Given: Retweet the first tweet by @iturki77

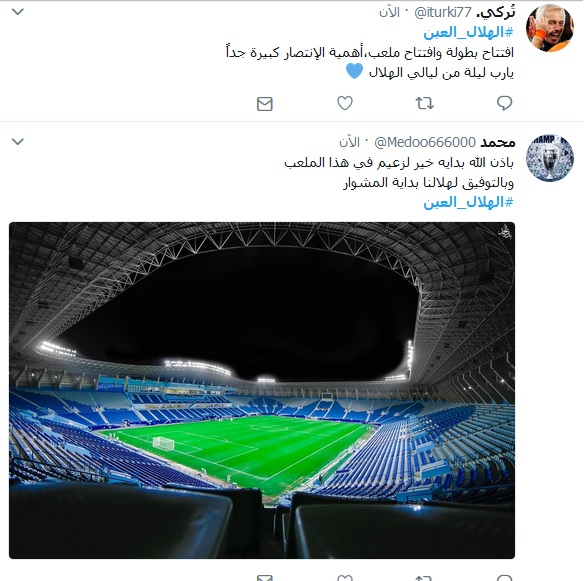Looking at the screenshot, I should pyautogui.click(x=425, y=103).
